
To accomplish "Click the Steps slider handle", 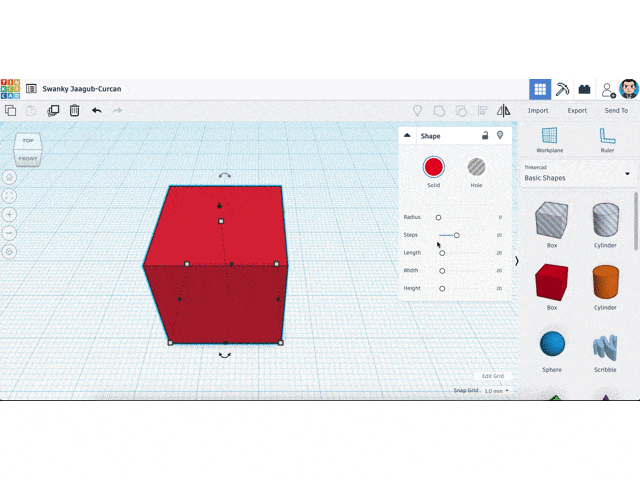I will coord(456,235).
